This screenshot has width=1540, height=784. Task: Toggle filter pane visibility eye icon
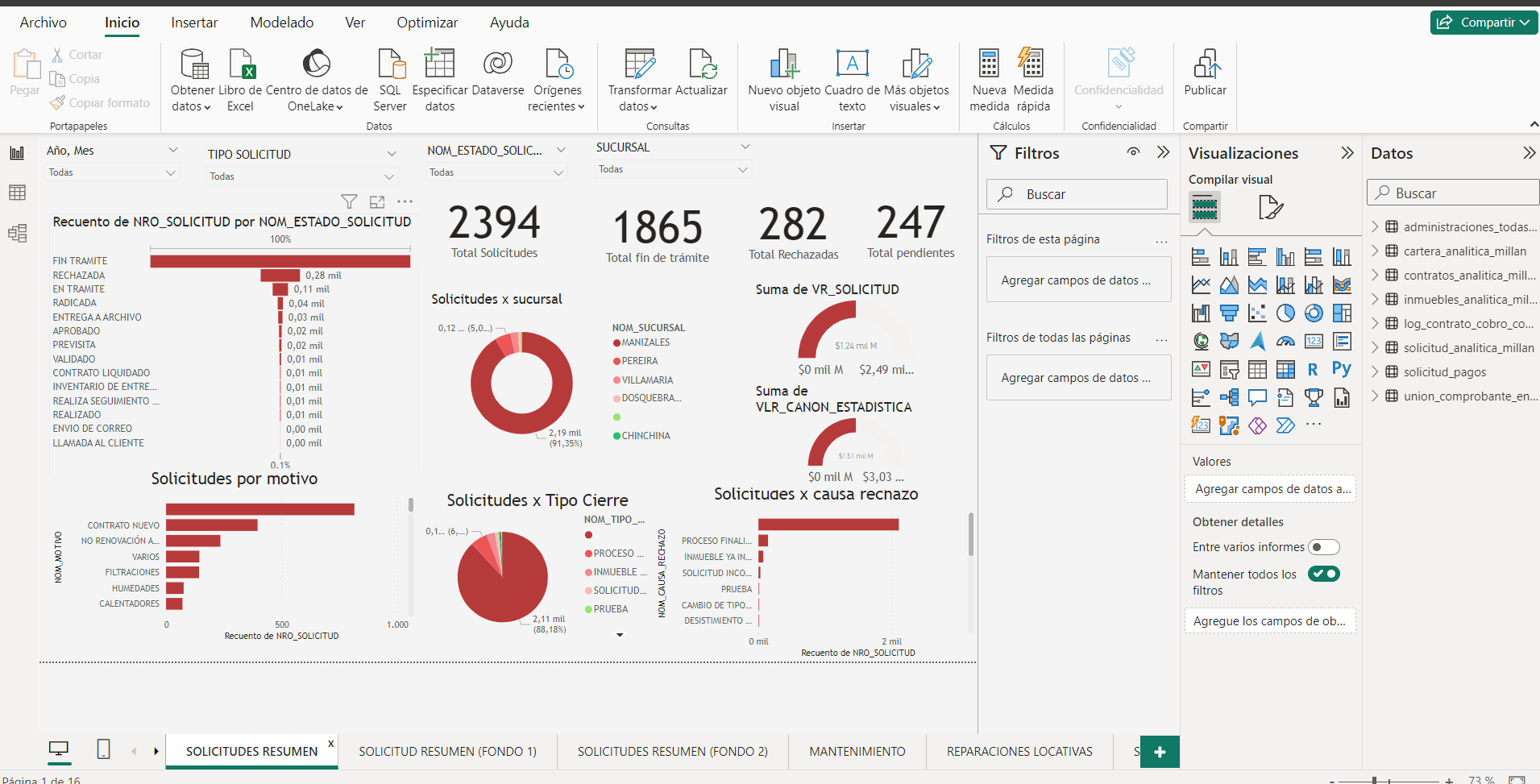pos(1133,152)
